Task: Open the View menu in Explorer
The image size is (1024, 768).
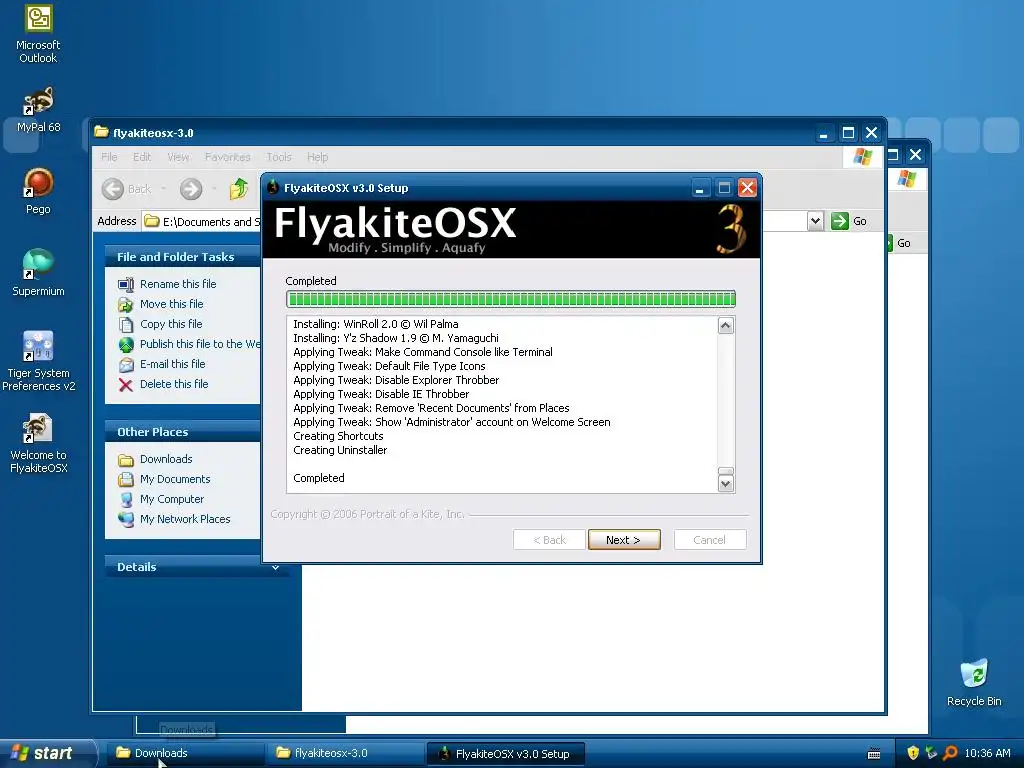Action: (x=178, y=157)
